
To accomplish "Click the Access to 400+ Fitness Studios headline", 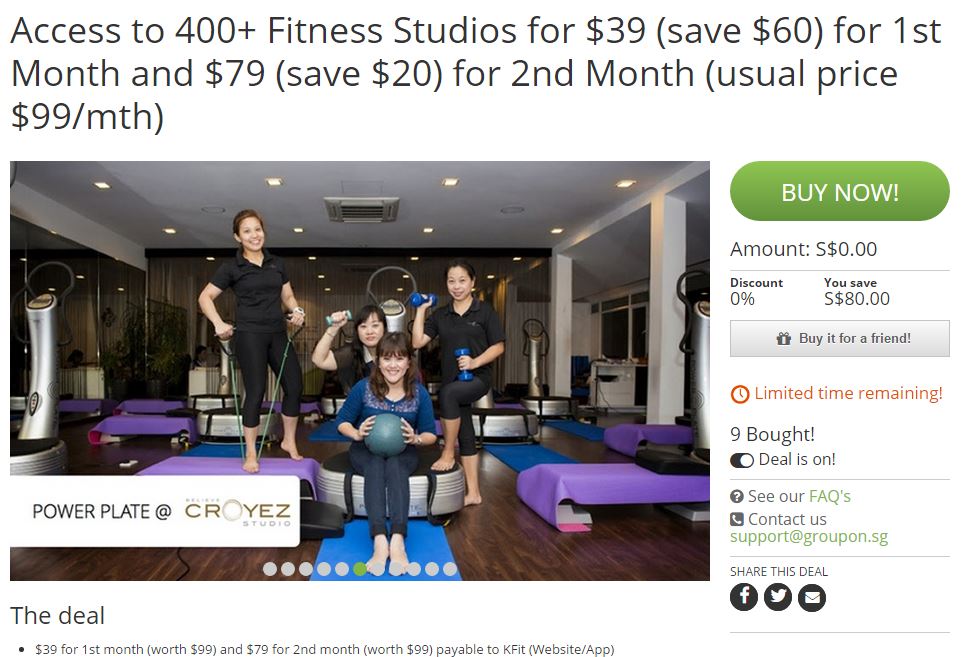I will (x=477, y=74).
